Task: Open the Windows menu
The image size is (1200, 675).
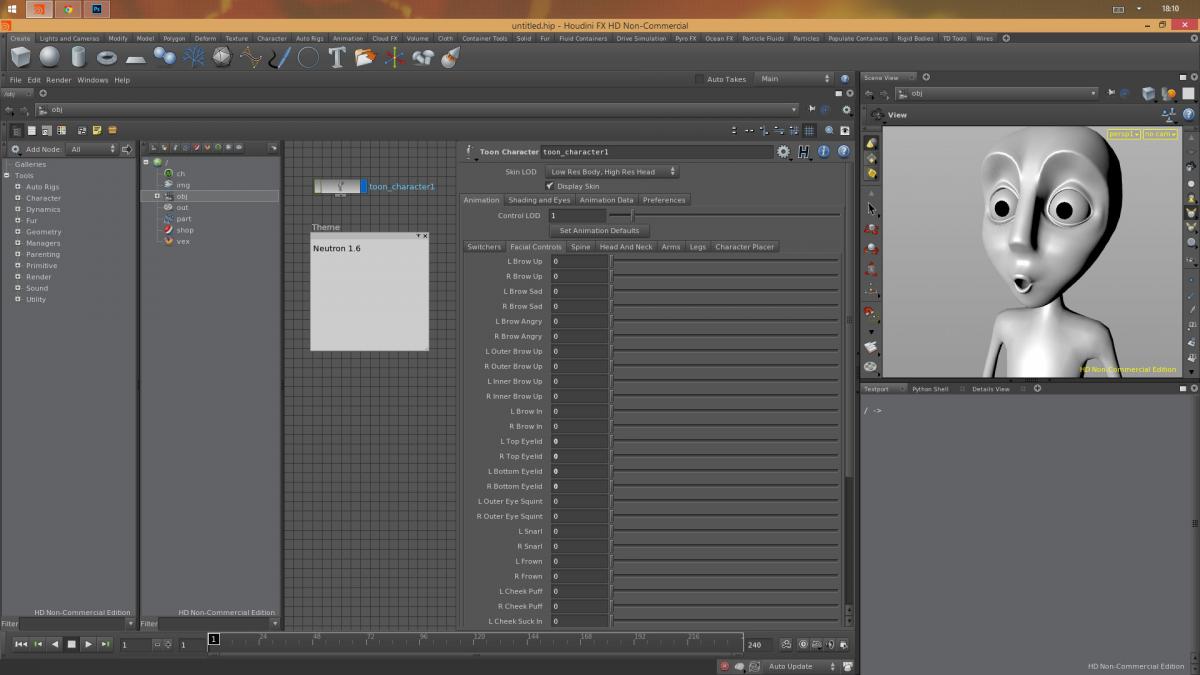Action: (x=92, y=80)
